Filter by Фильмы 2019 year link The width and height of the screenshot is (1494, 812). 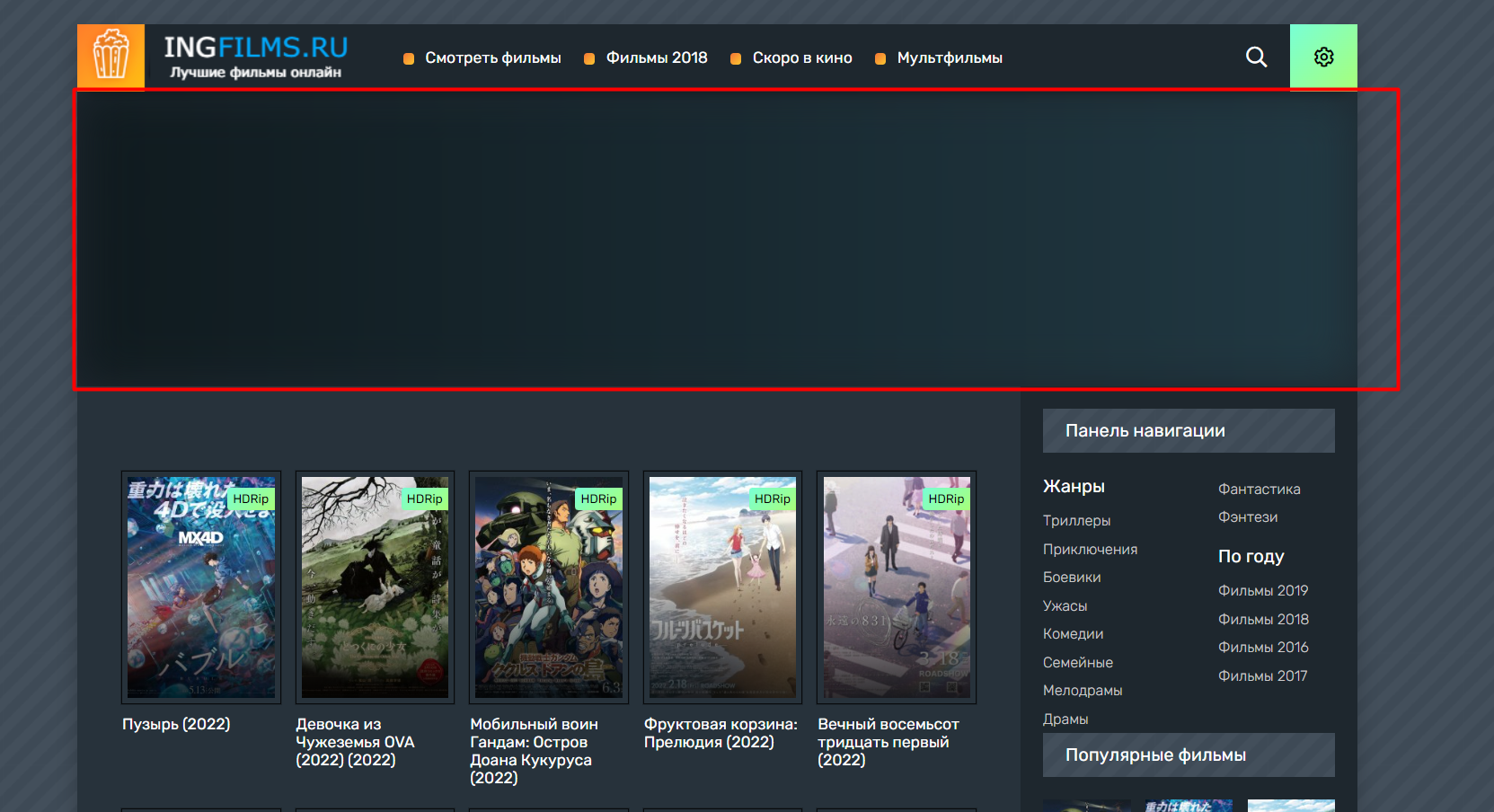tap(1262, 591)
